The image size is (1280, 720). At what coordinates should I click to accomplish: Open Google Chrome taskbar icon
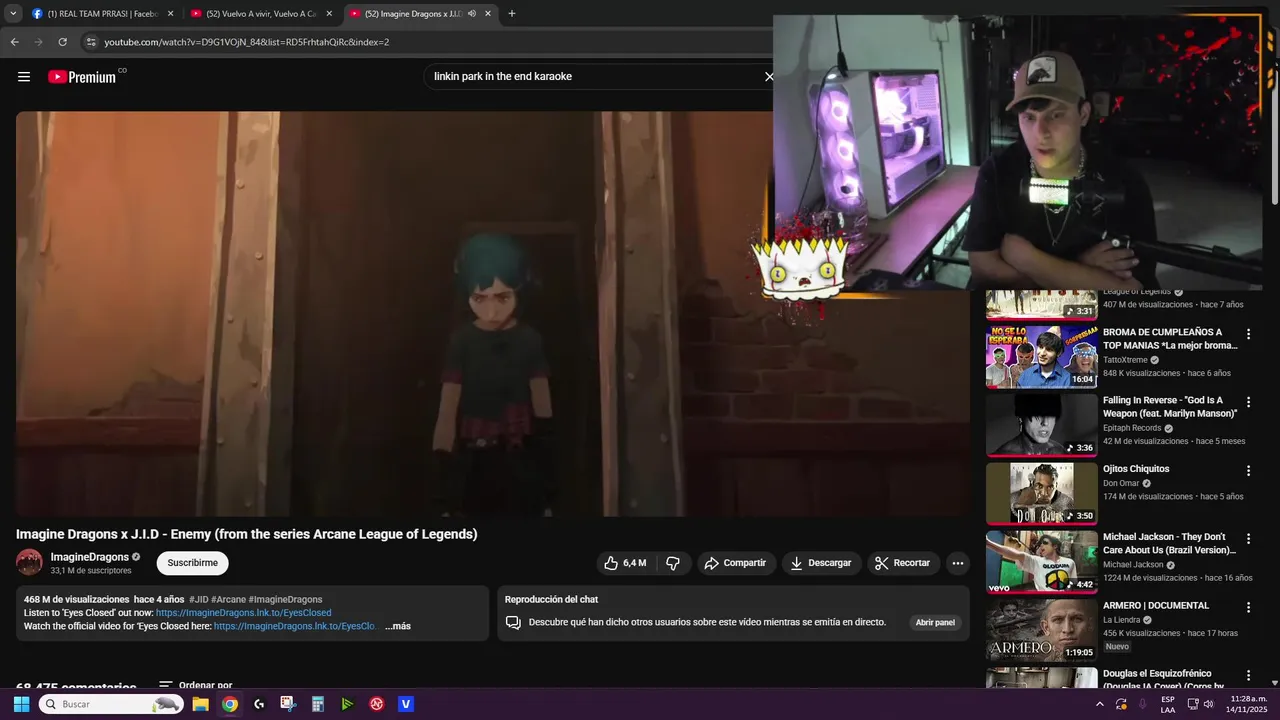click(230, 704)
